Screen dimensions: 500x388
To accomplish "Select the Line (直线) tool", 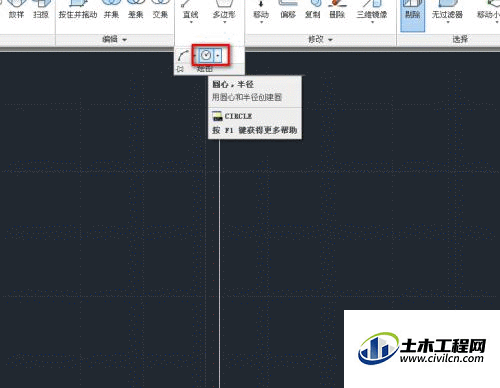I will click(x=191, y=9).
